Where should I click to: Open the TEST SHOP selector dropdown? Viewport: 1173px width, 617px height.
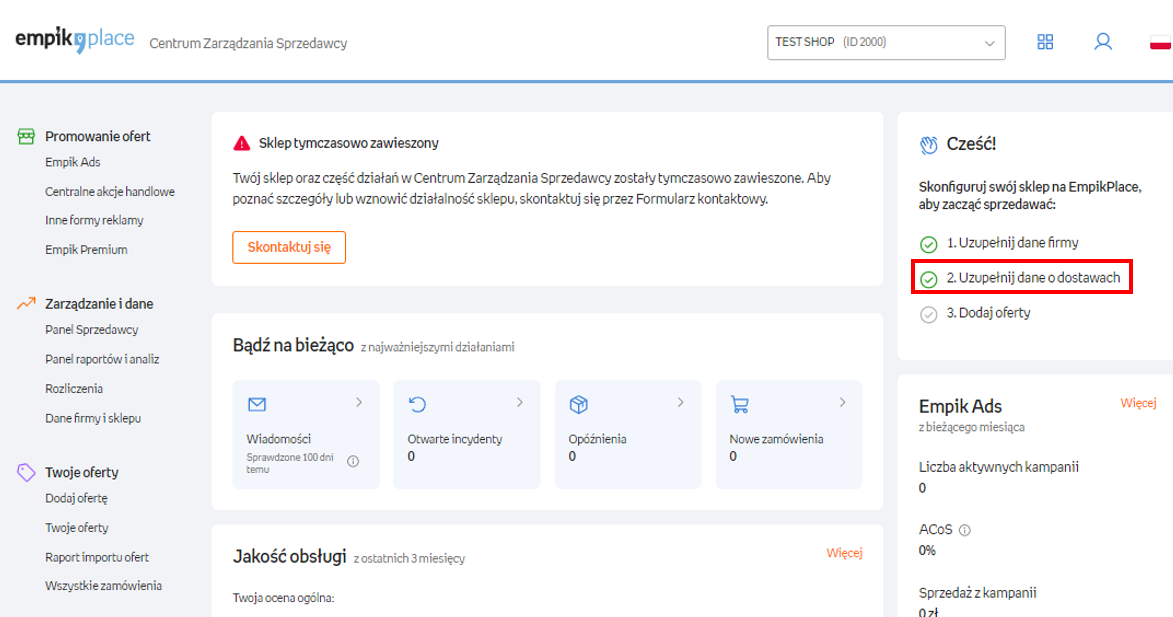pyautogui.click(x=886, y=42)
